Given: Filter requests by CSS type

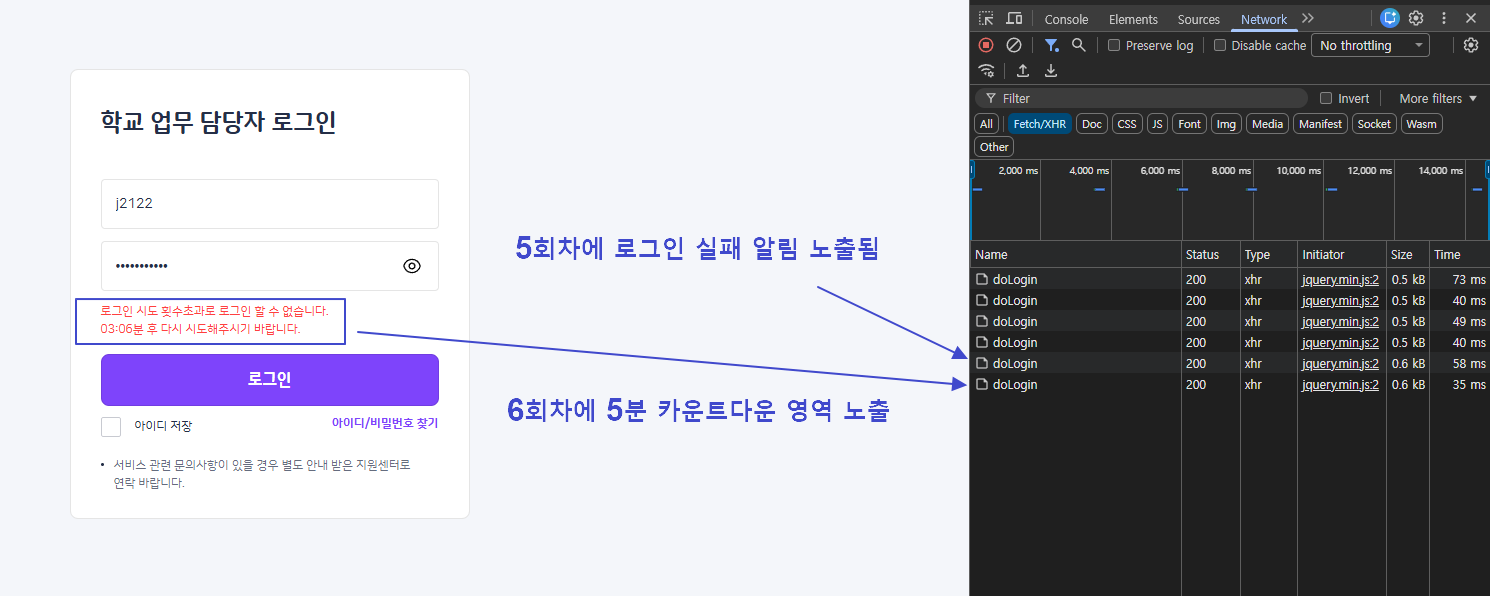Looking at the screenshot, I should pos(1127,124).
